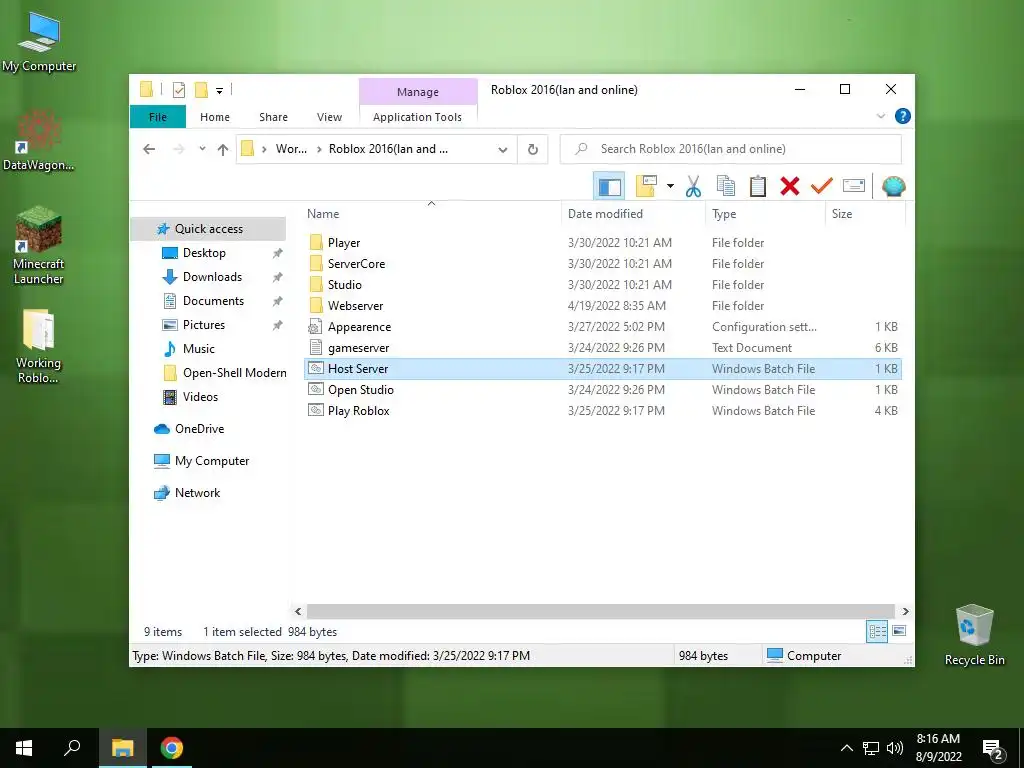This screenshot has width=1024, height=768.
Task: Click the orange checkmark properties icon
Action: click(822, 186)
